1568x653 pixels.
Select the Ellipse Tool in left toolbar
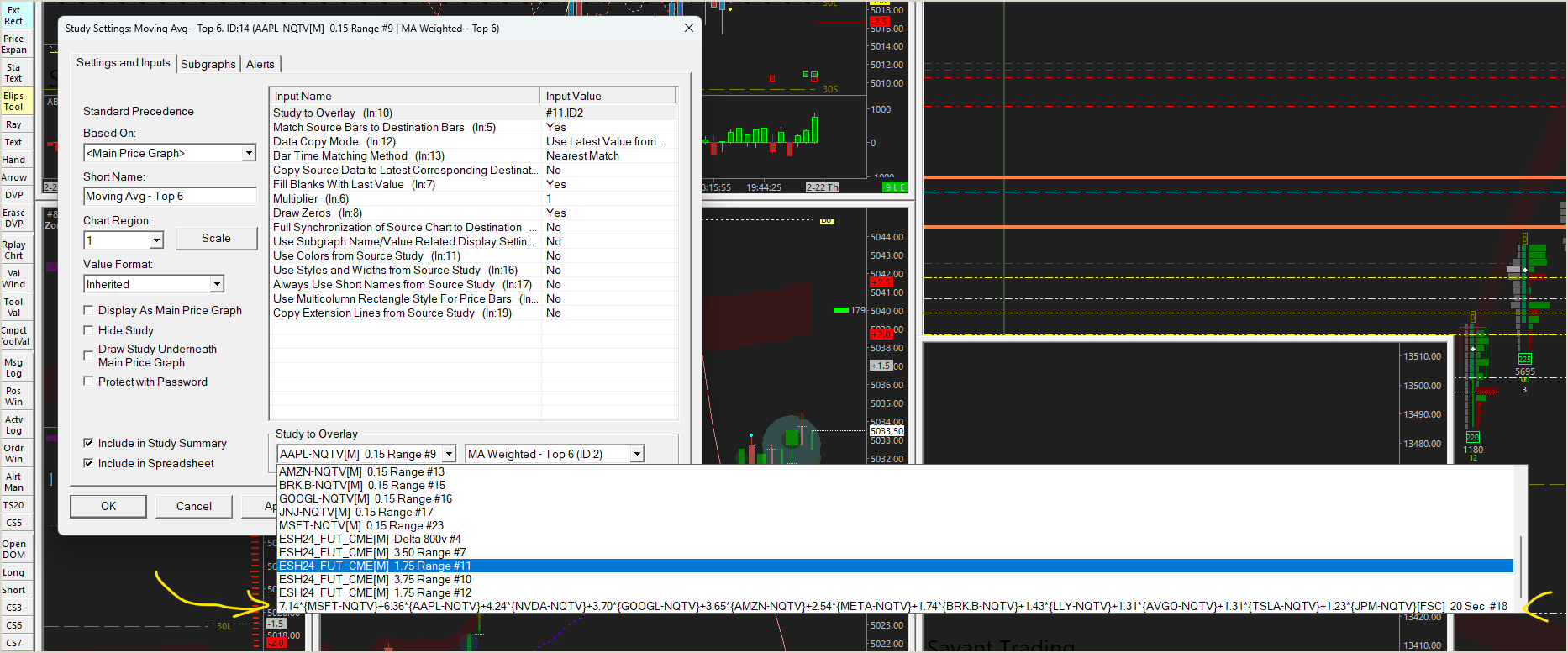point(14,102)
